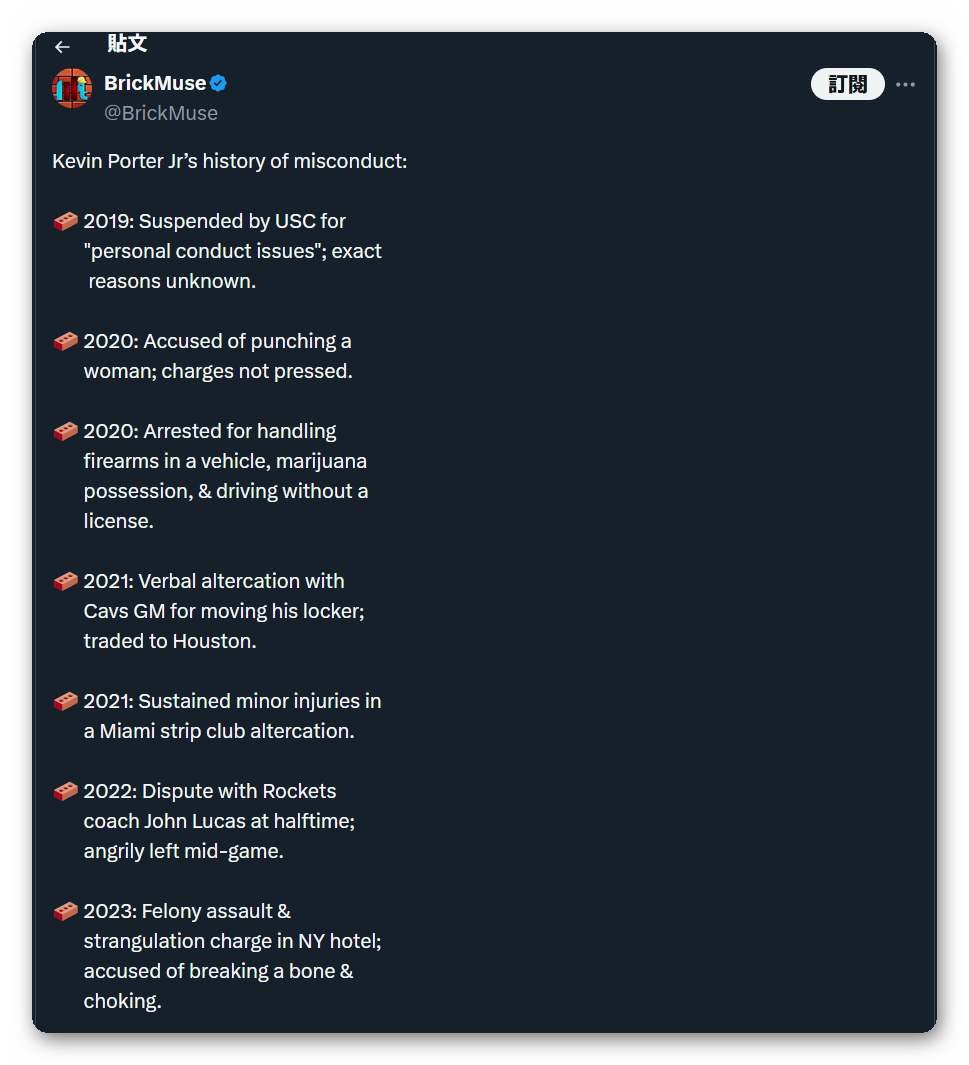Open BrickMuse's profile avatar
Screen dimensions: 969x1065
click(72, 89)
